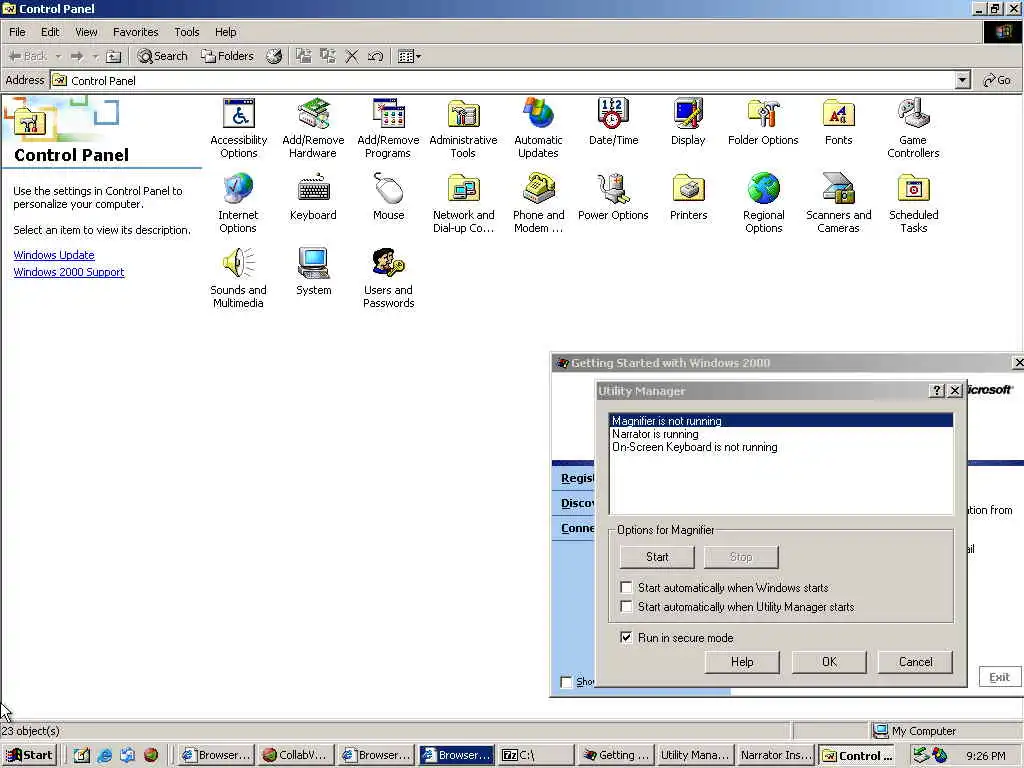This screenshot has width=1024, height=768.
Task: Open the System applet
Action: [x=313, y=272]
